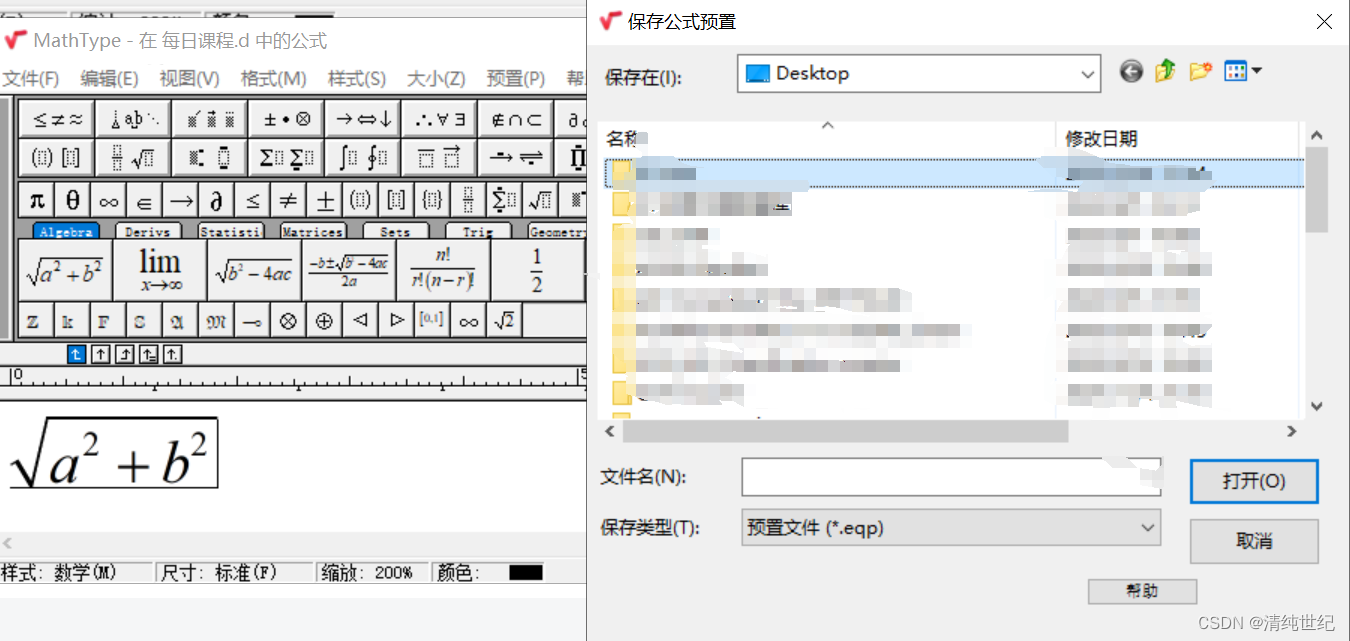Select the third tab-stop alignment button
The height and width of the screenshot is (641, 1350).
click(125, 354)
